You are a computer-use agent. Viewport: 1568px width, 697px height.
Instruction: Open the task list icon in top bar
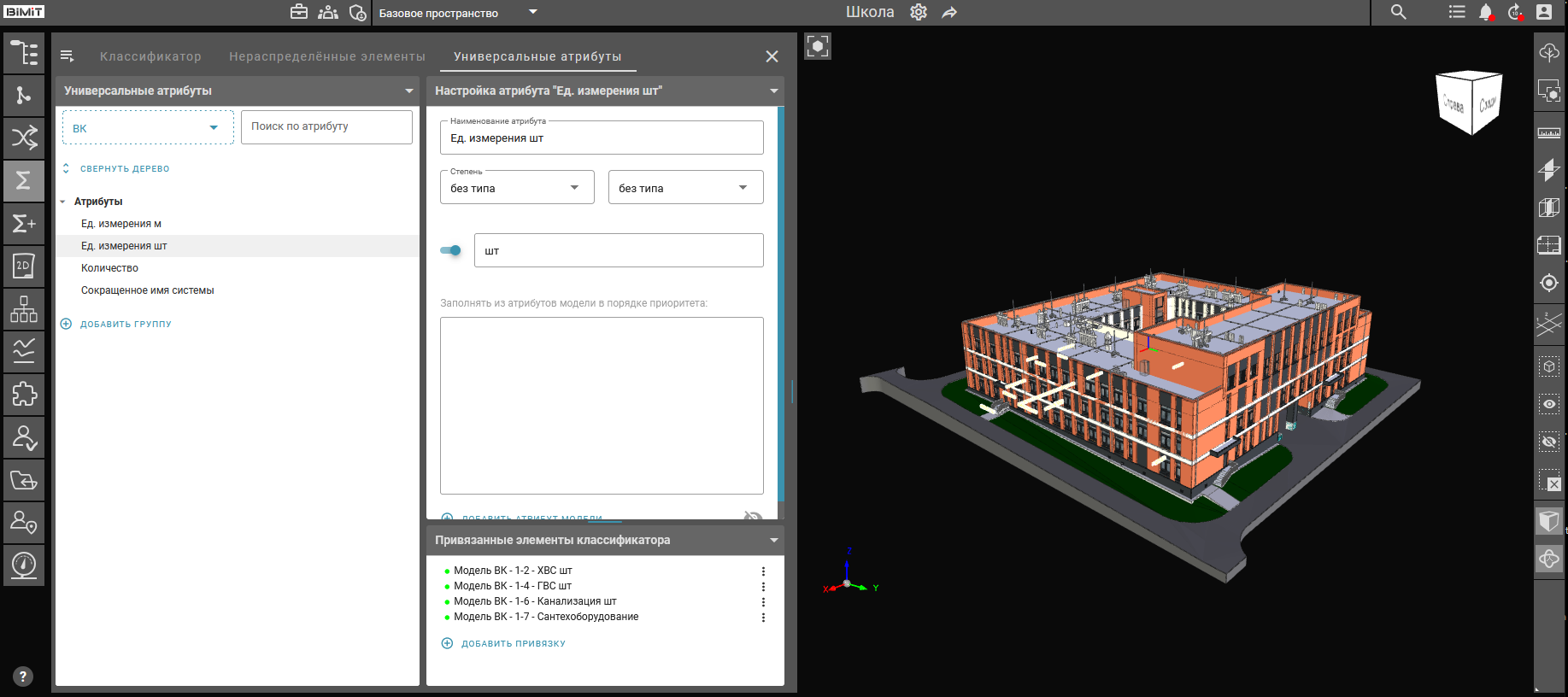pos(1457,12)
